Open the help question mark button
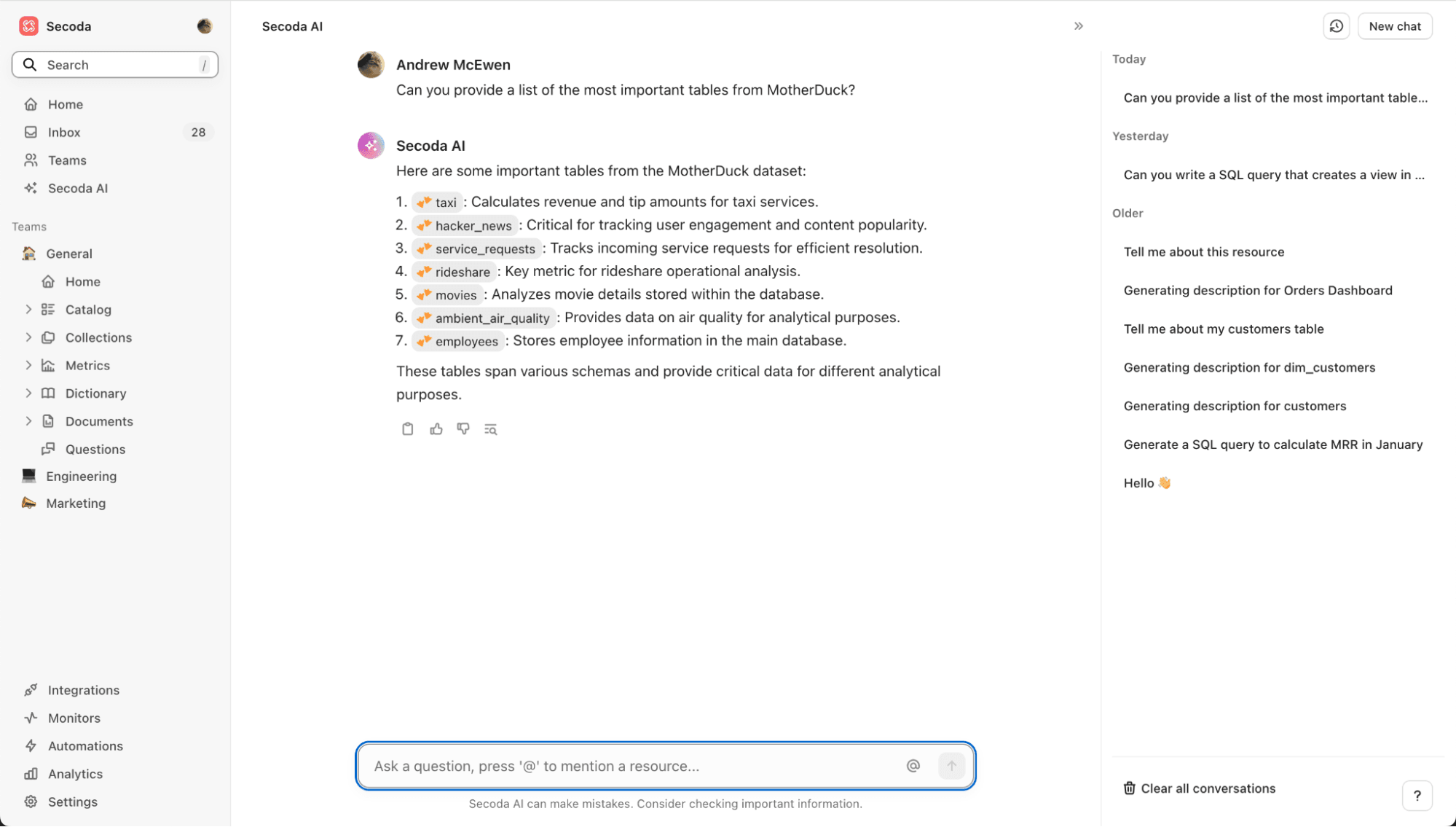The image size is (1456, 827). [x=1417, y=796]
